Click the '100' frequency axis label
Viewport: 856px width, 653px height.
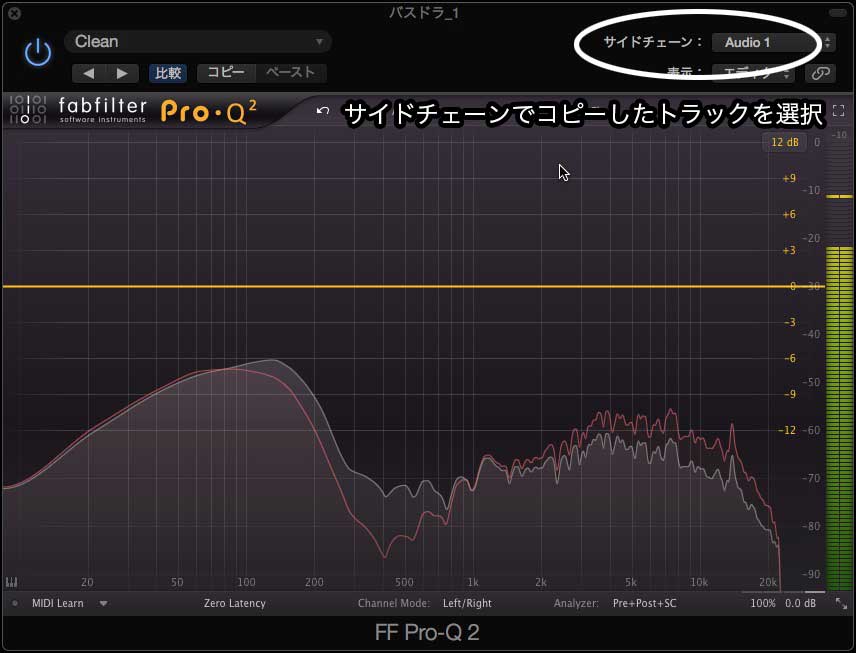coord(246,582)
